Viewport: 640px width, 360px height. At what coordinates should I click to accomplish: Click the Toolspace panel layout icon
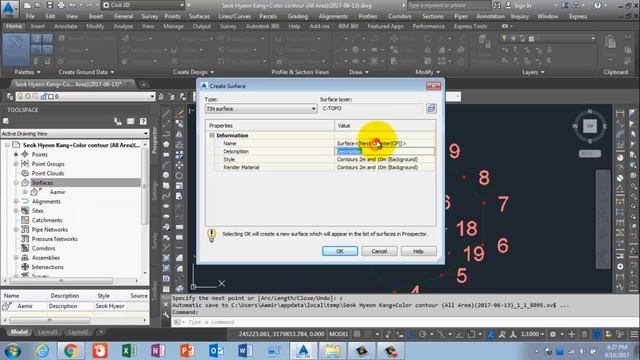click(x=131, y=121)
